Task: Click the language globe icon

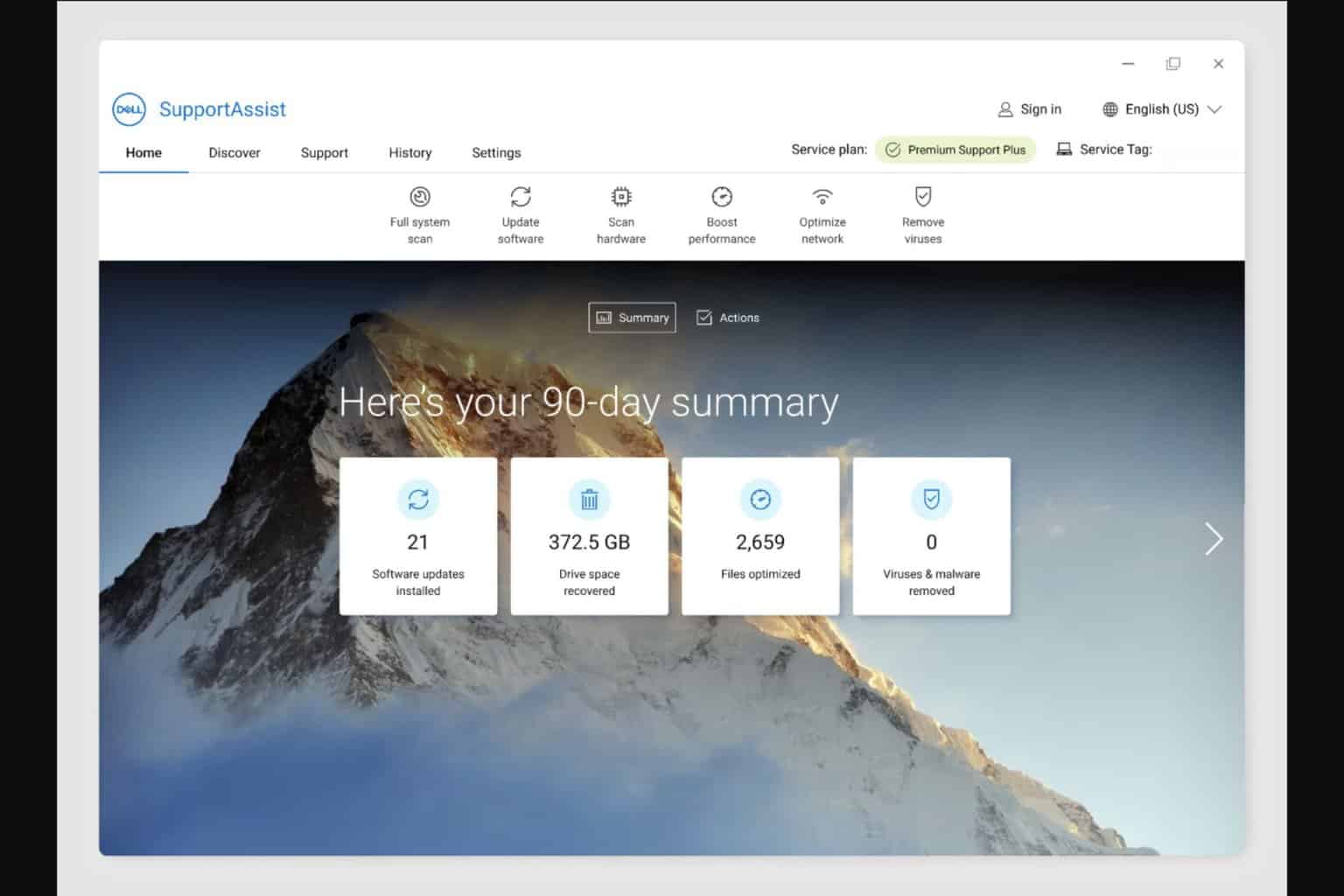Action: point(1110,109)
